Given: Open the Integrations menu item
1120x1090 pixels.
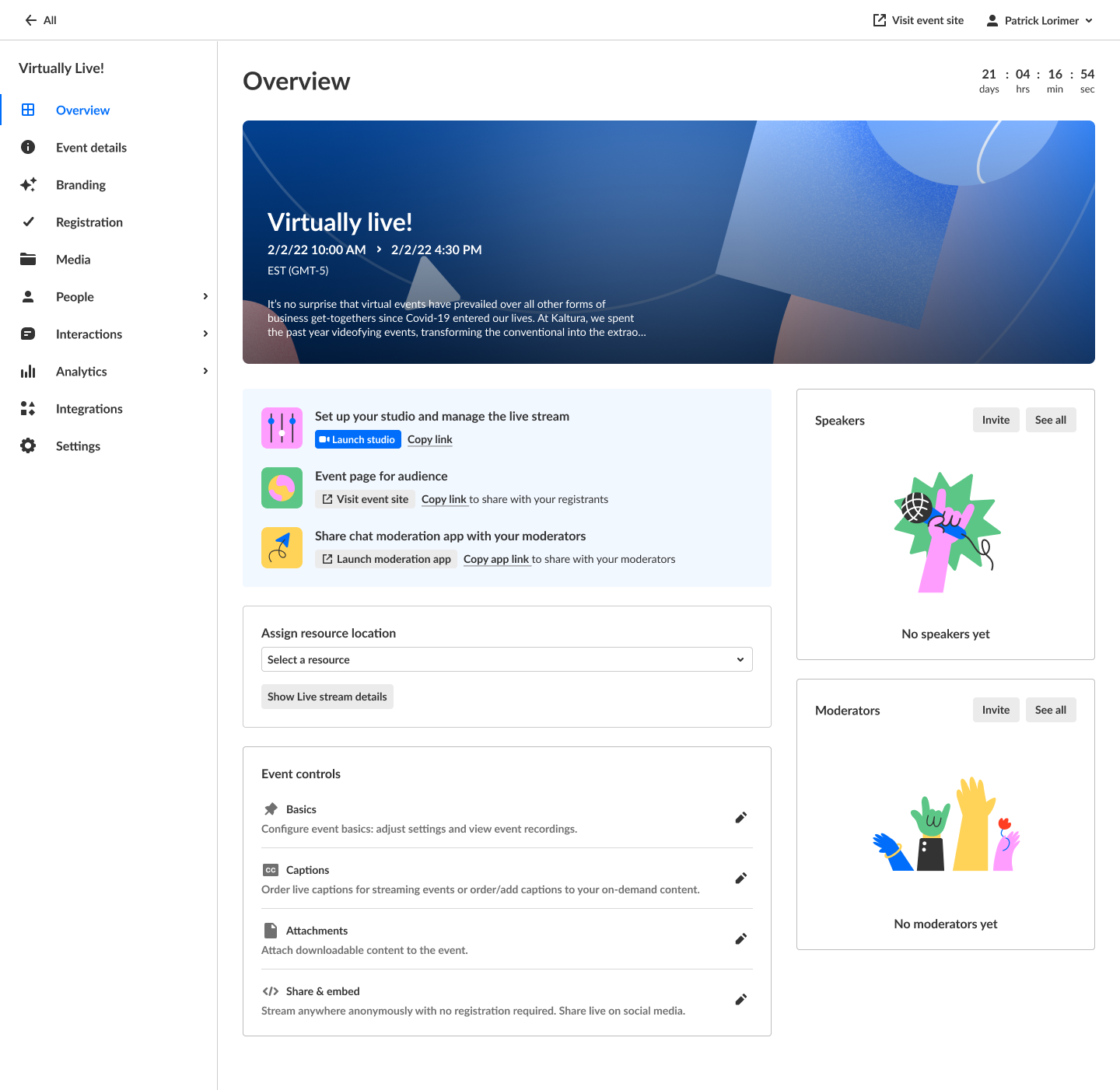Looking at the screenshot, I should point(89,409).
